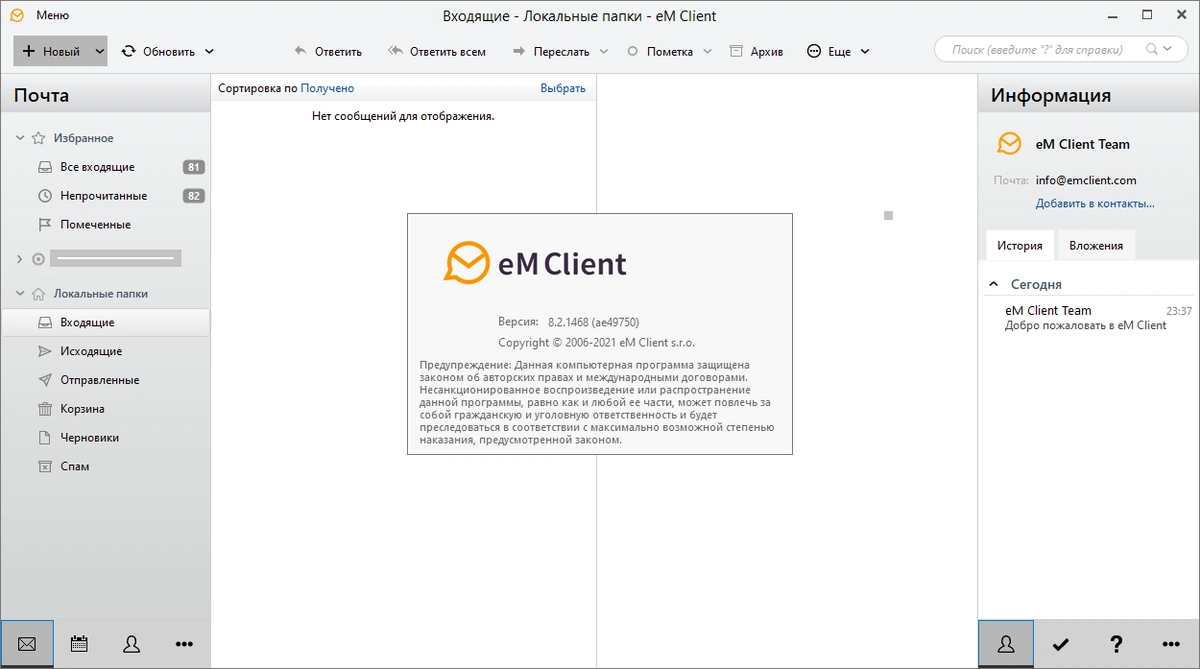1200x669 pixels.
Task: Show contact details sidebar person icon
Action: pos(1005,644)
